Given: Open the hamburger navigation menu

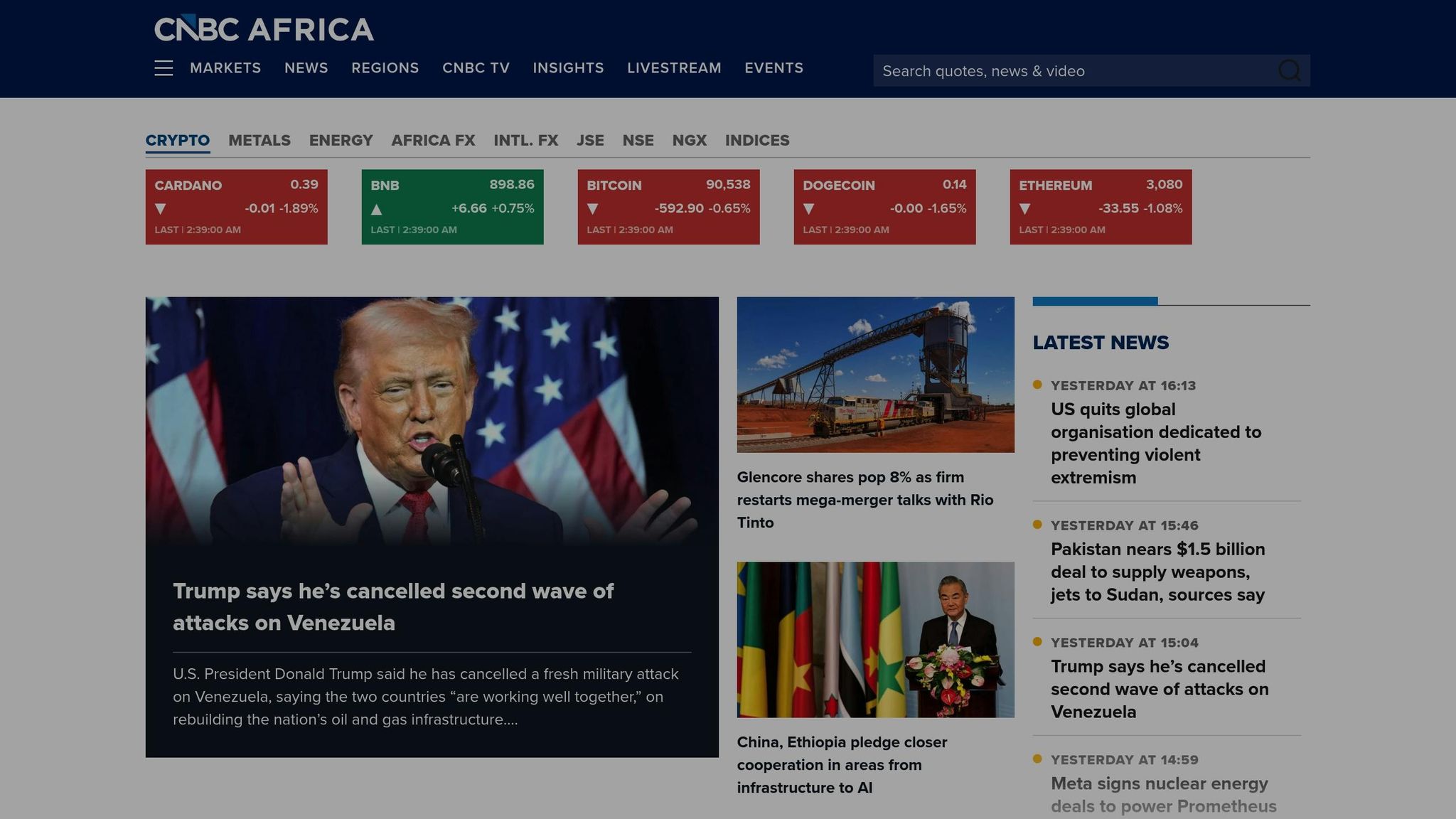Looking at the screenshot, I should point(164,68).
